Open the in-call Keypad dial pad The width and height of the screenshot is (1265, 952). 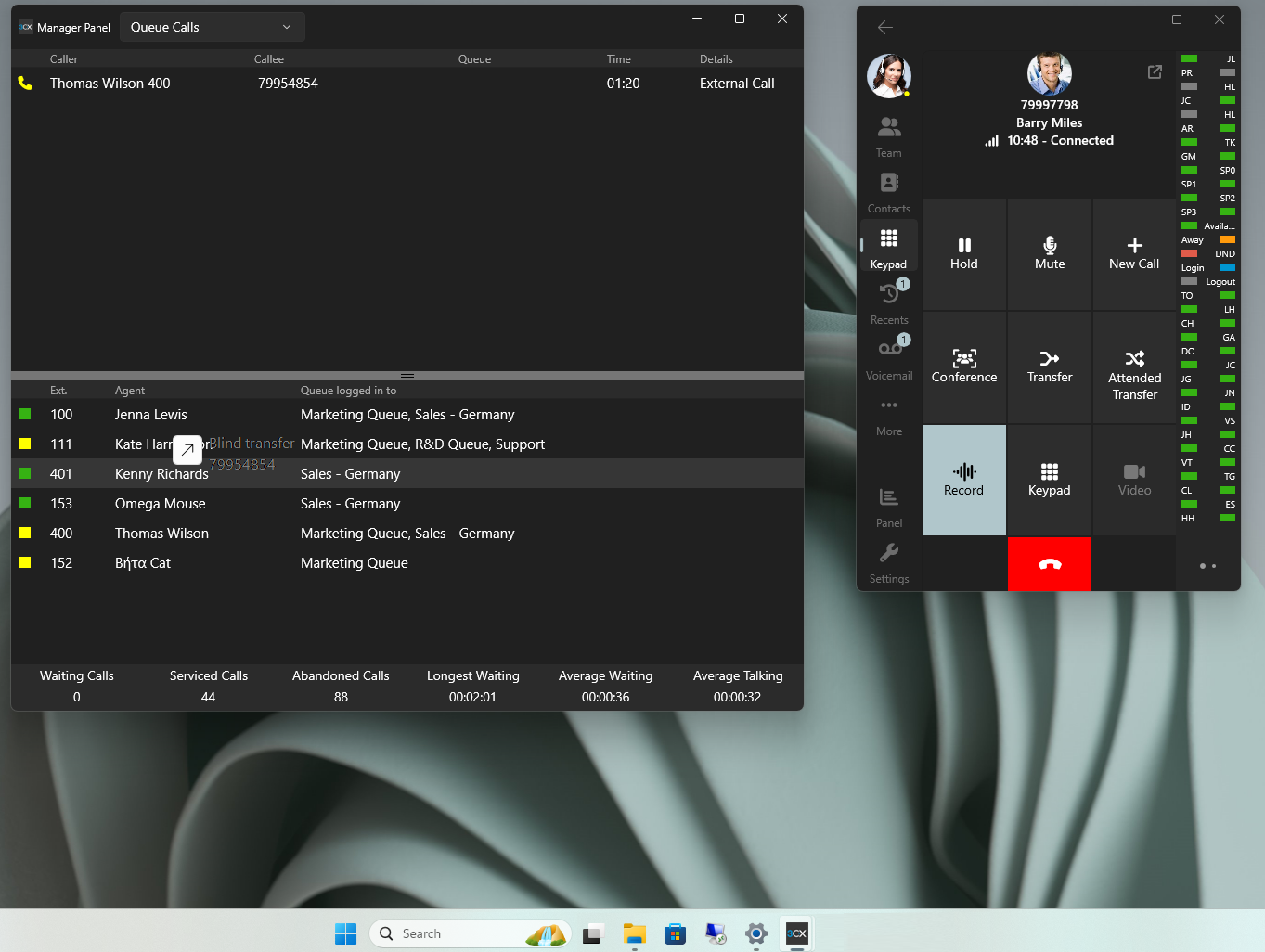click(1050, 480)
